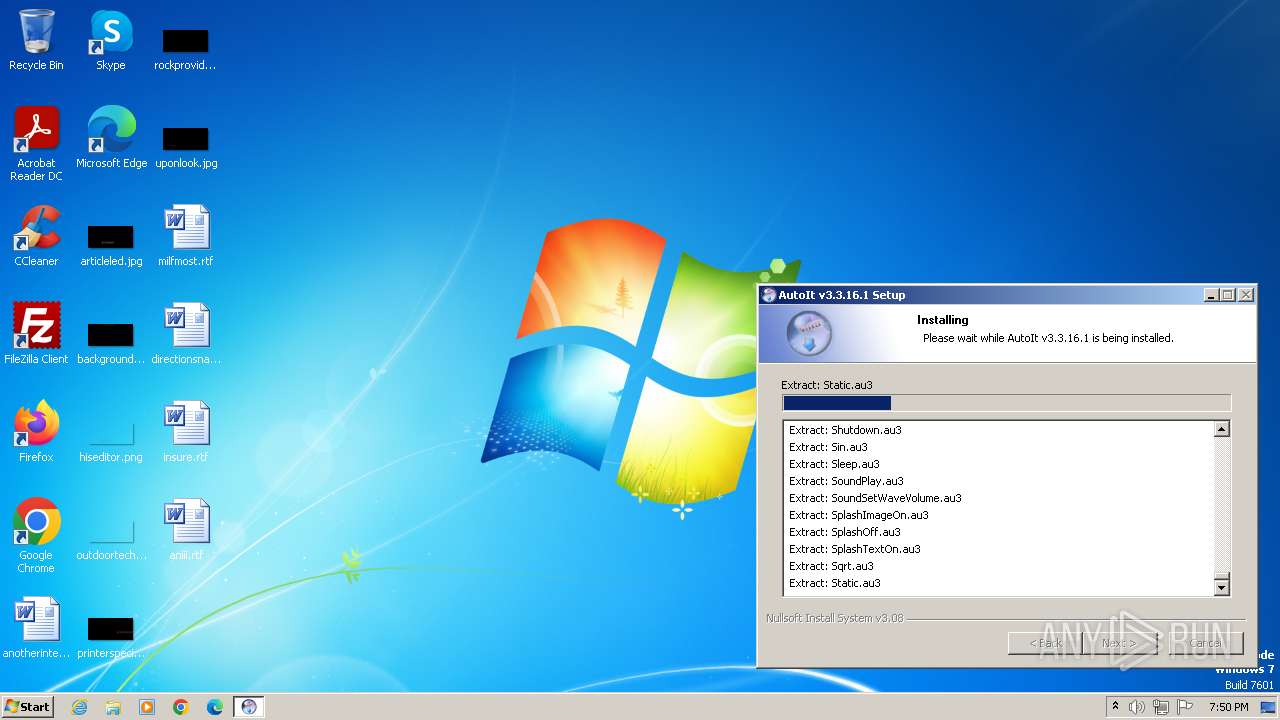1280x720 pixels.
Task: Open Chrome from the taskbar
Action: pyautogui.click(x=181, y=707)
